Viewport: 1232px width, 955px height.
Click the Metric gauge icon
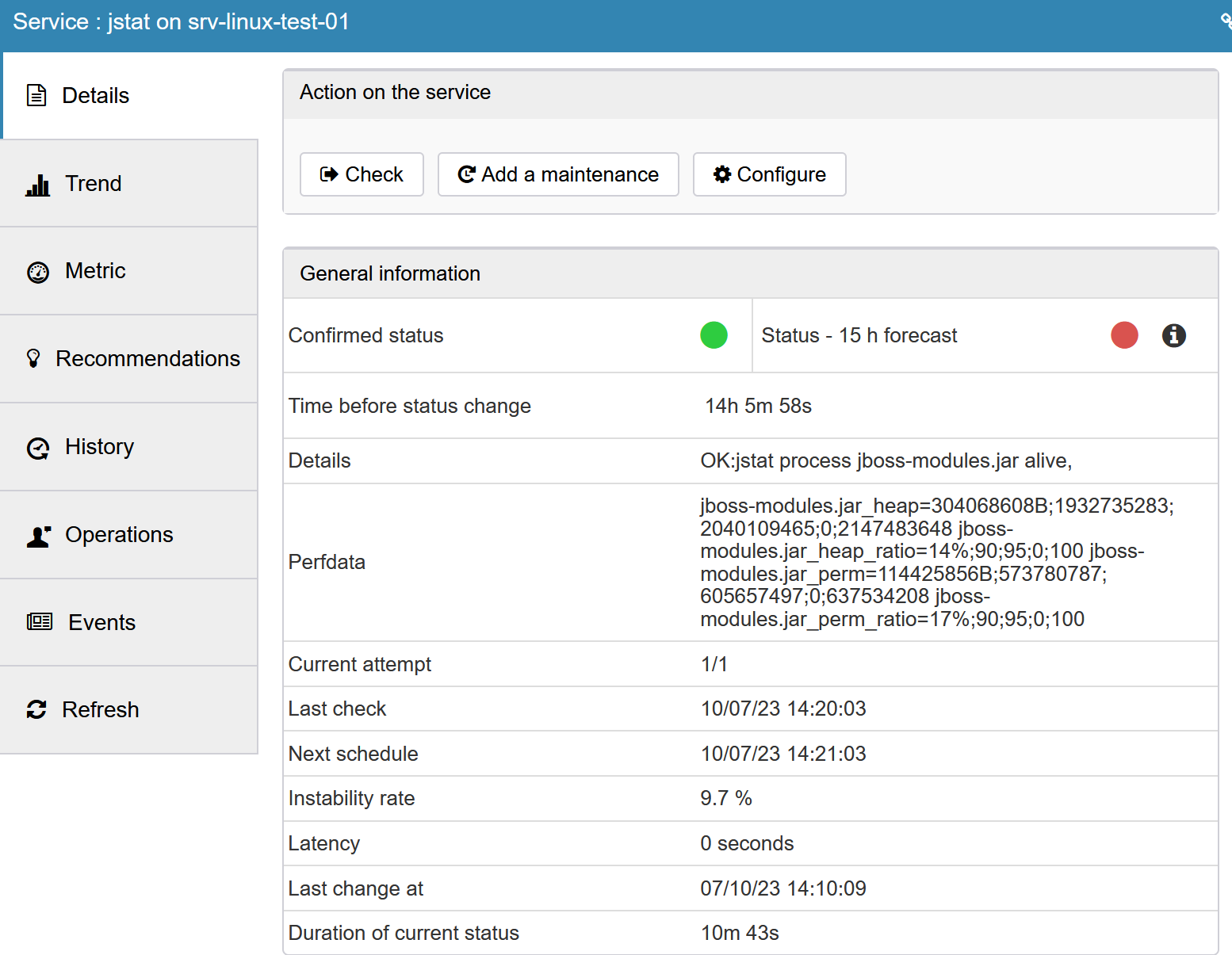38,272
